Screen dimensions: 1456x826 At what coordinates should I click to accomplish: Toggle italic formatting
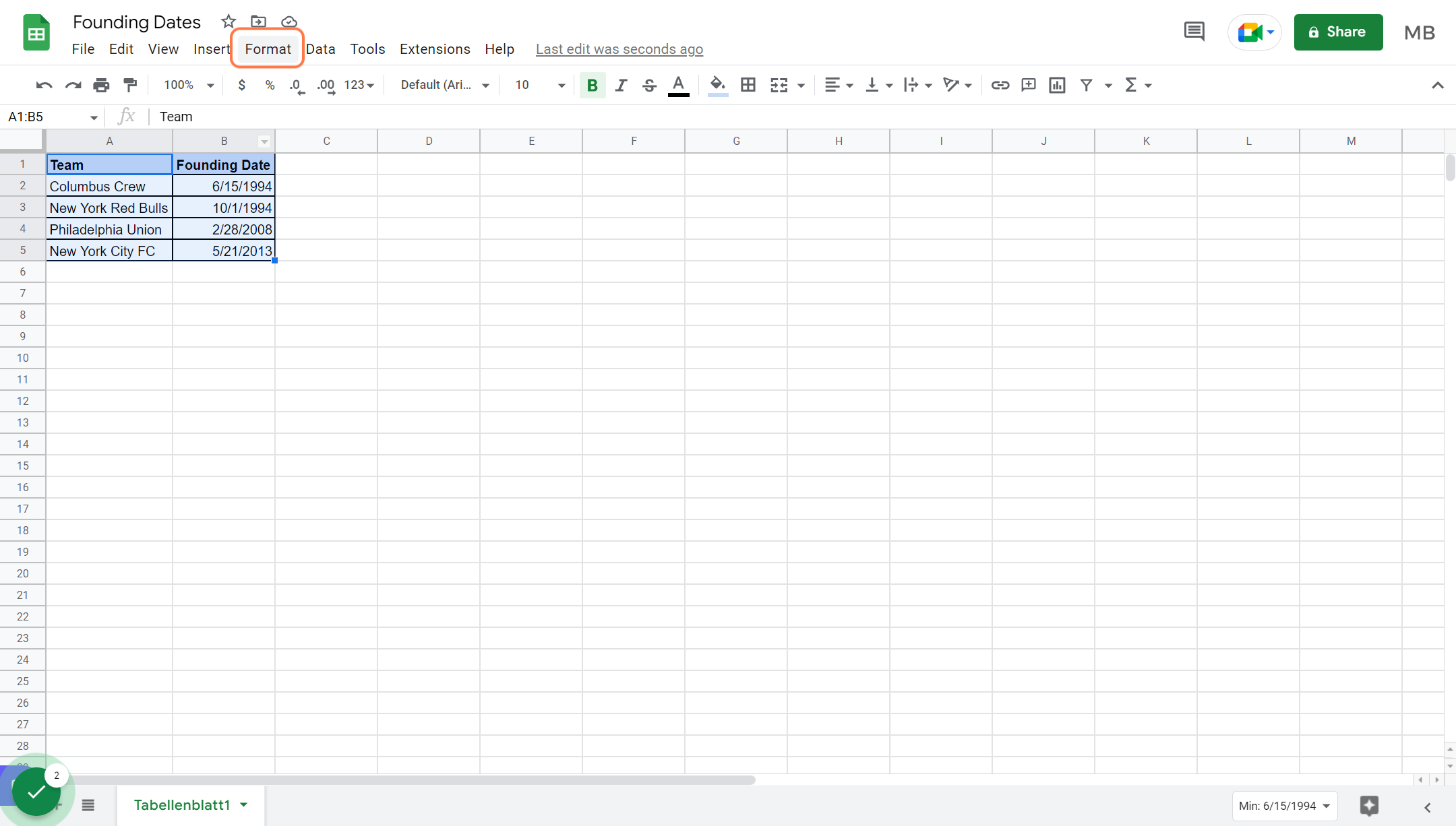[621, 85]
